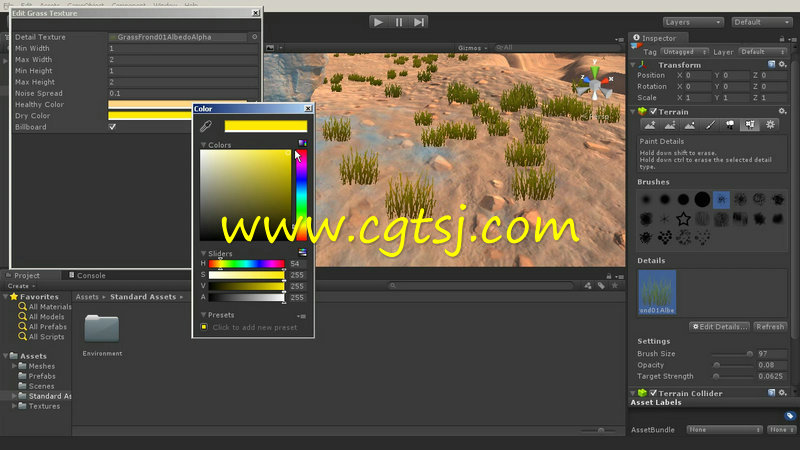800x450 pixels.
Task: Expand the Meshes folder
Action: point(14,366)
